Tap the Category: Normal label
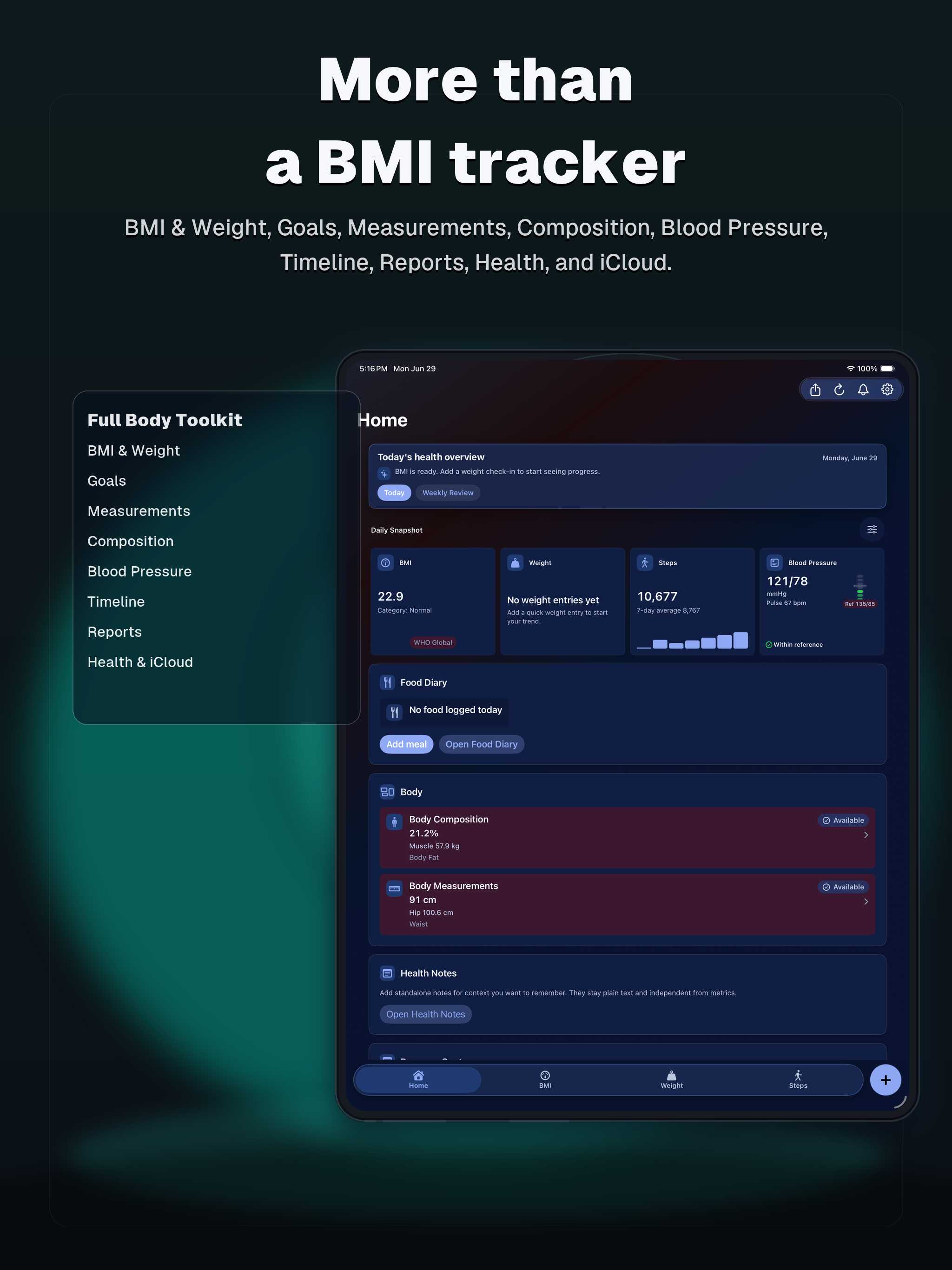The height and width of the screenshot is (1270, 952). coord(404,610)
